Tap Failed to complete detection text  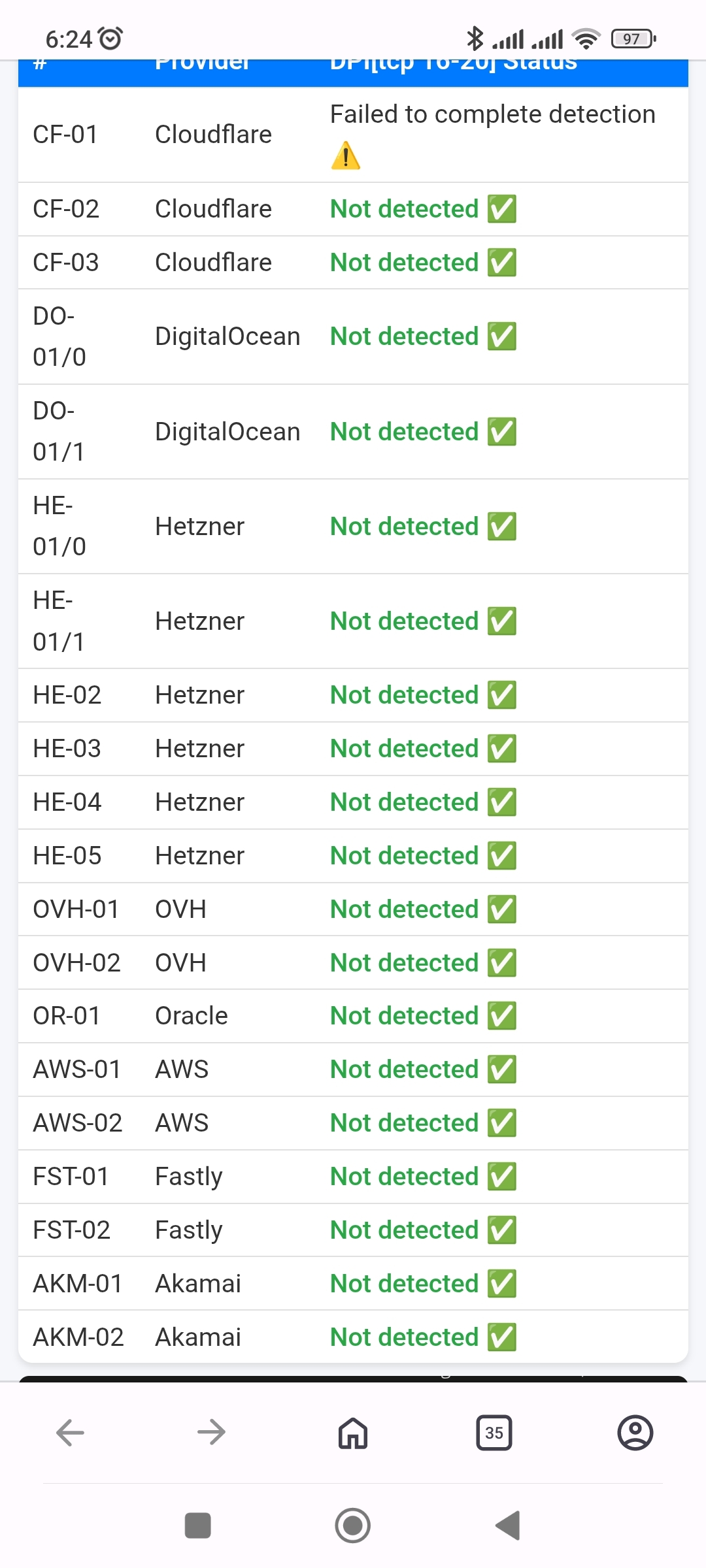[x=492, y=114]
